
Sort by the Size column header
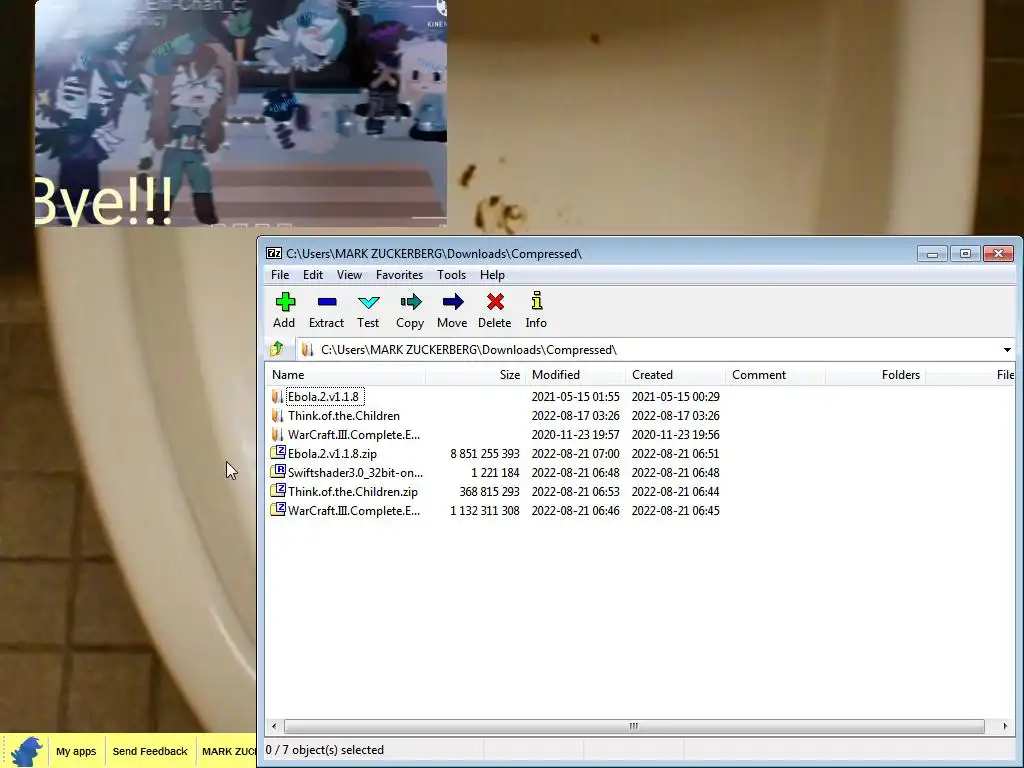point(476,375)
